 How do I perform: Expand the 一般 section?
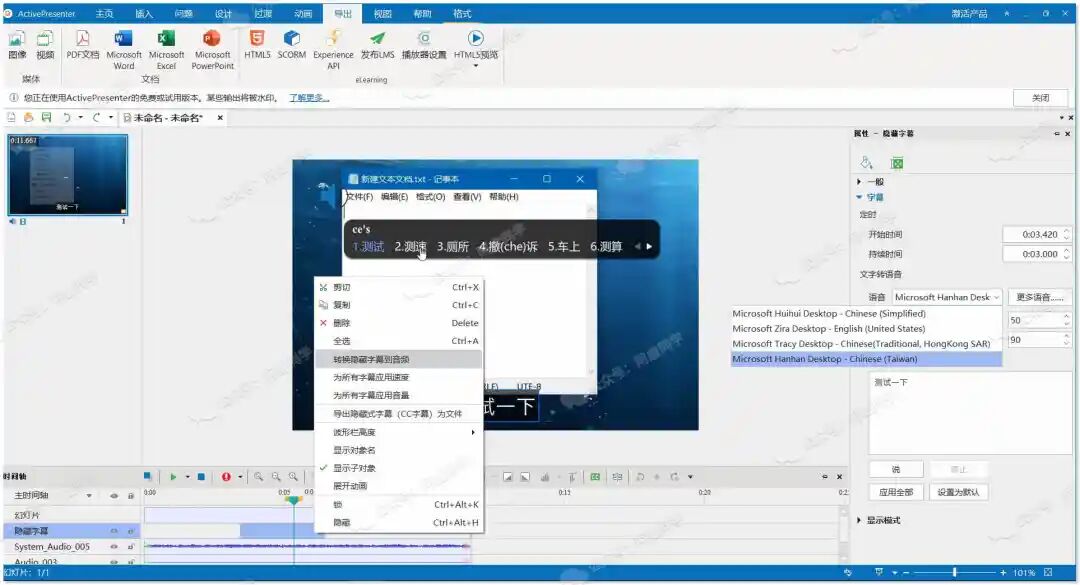tap(859, 182)
